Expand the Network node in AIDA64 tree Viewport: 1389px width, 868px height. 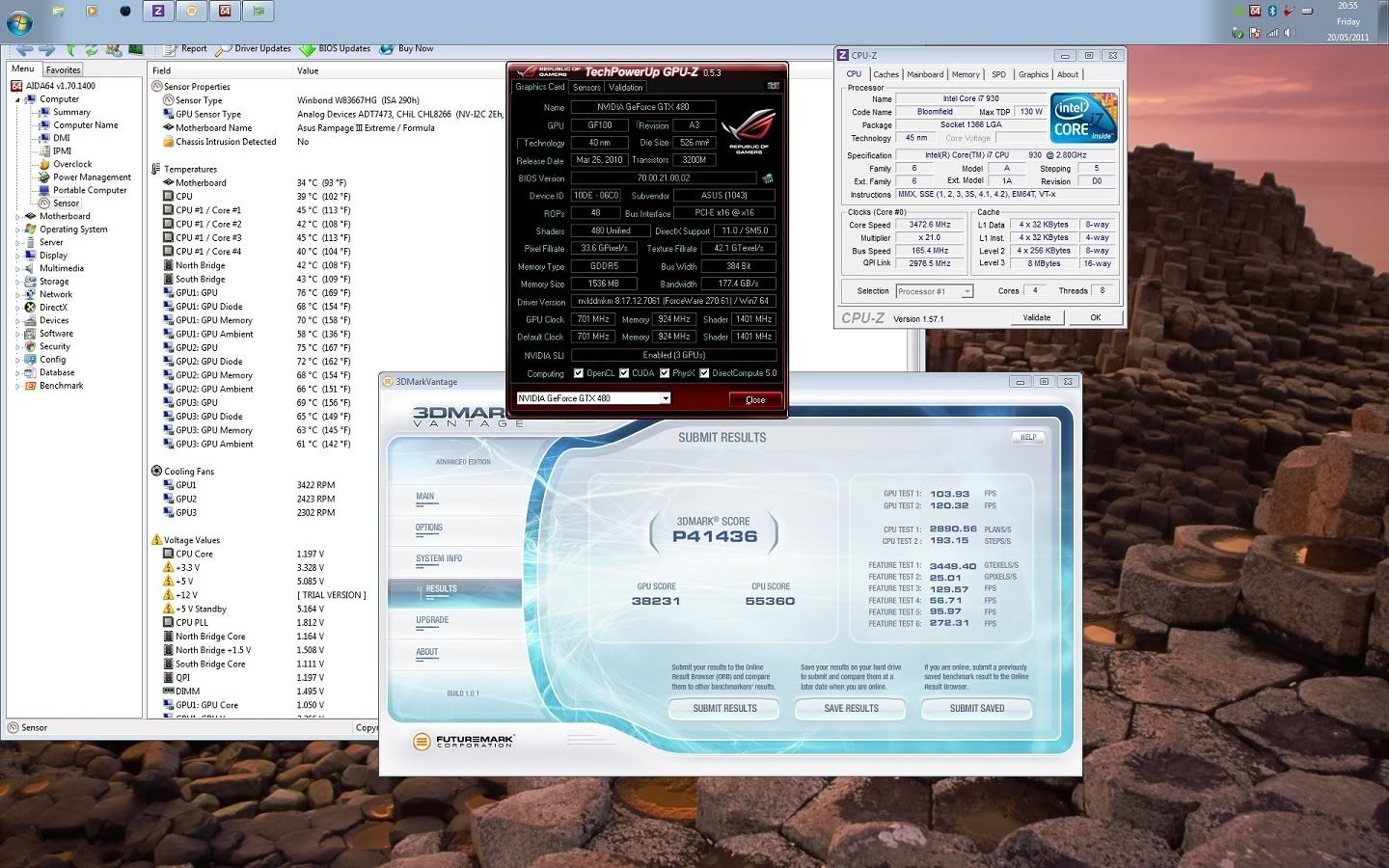(18, 295)
